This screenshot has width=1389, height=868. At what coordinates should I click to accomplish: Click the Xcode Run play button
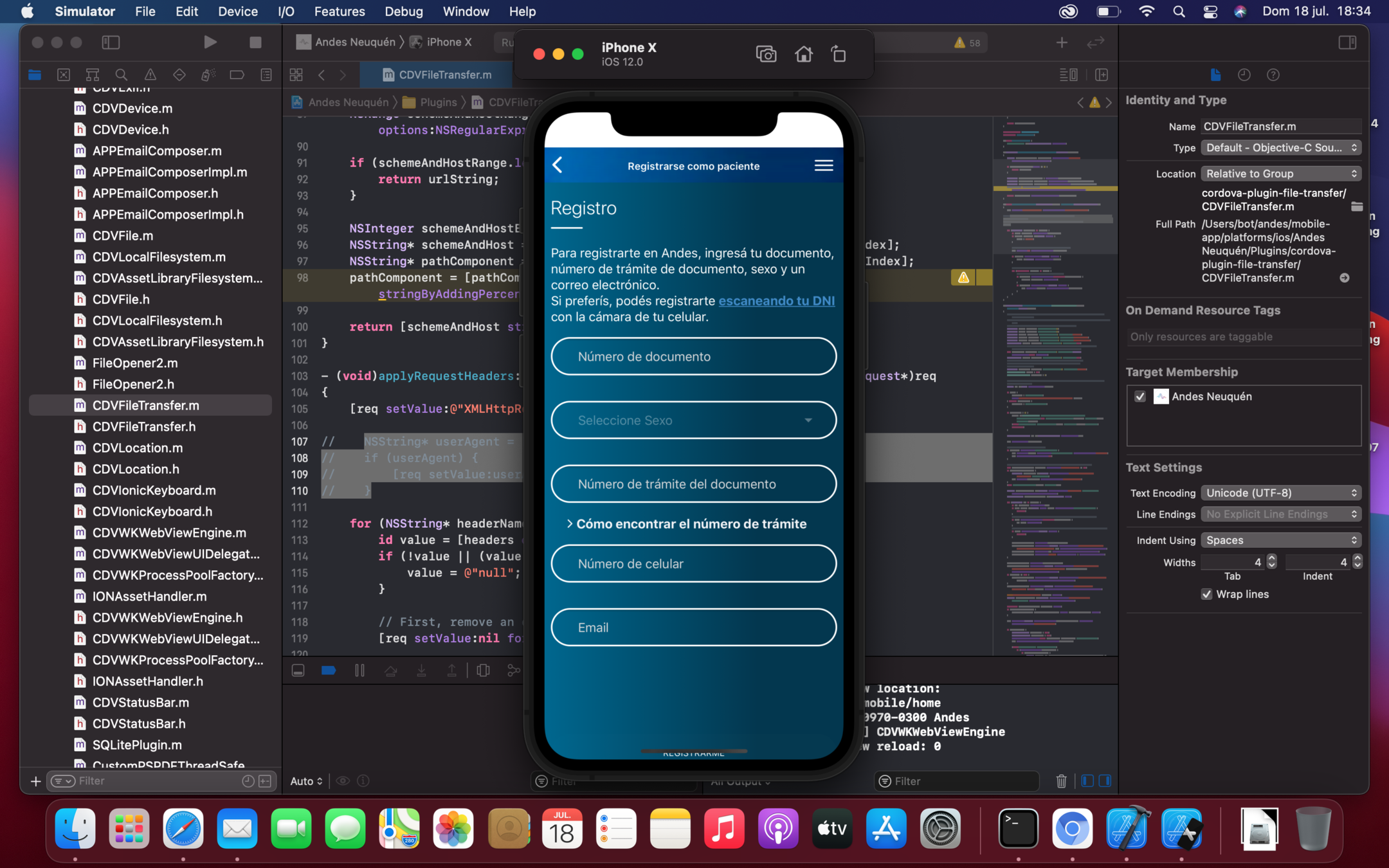[x=210, y=42]
